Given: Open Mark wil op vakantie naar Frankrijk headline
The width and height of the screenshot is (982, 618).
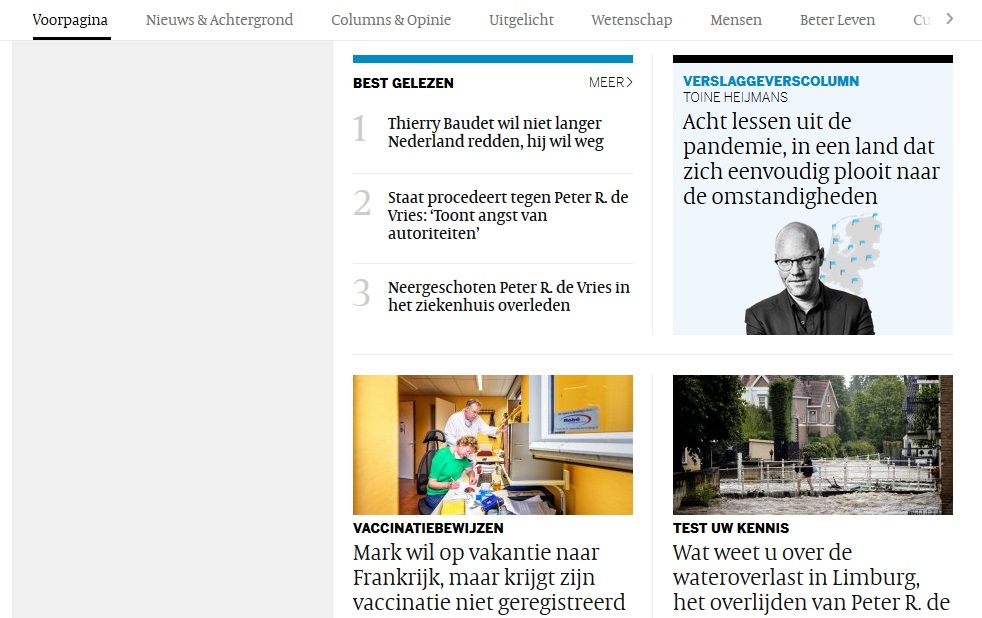Looking at the screenshot, I should point(489,577).
